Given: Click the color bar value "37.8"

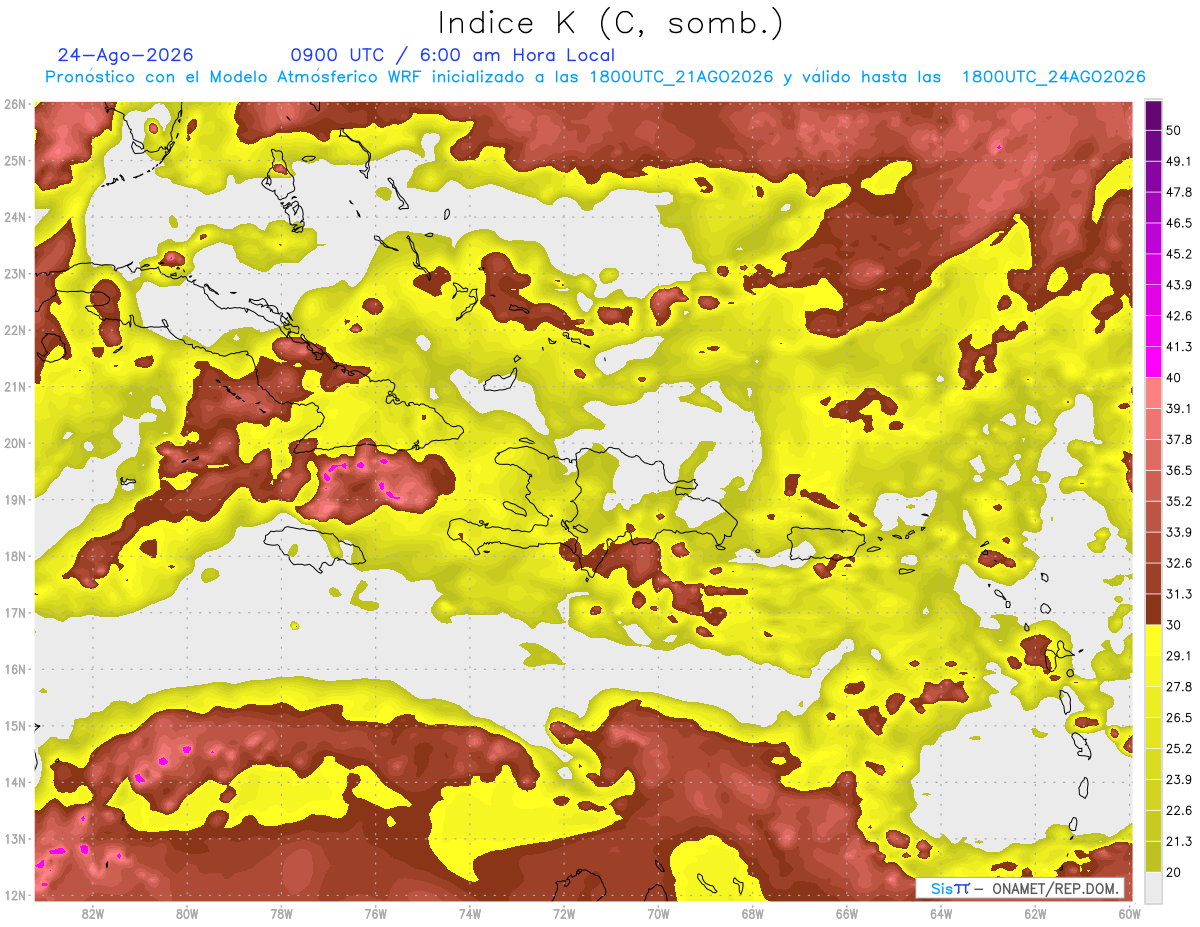Looking at the screenshot, I should (x=1178, y=439).
